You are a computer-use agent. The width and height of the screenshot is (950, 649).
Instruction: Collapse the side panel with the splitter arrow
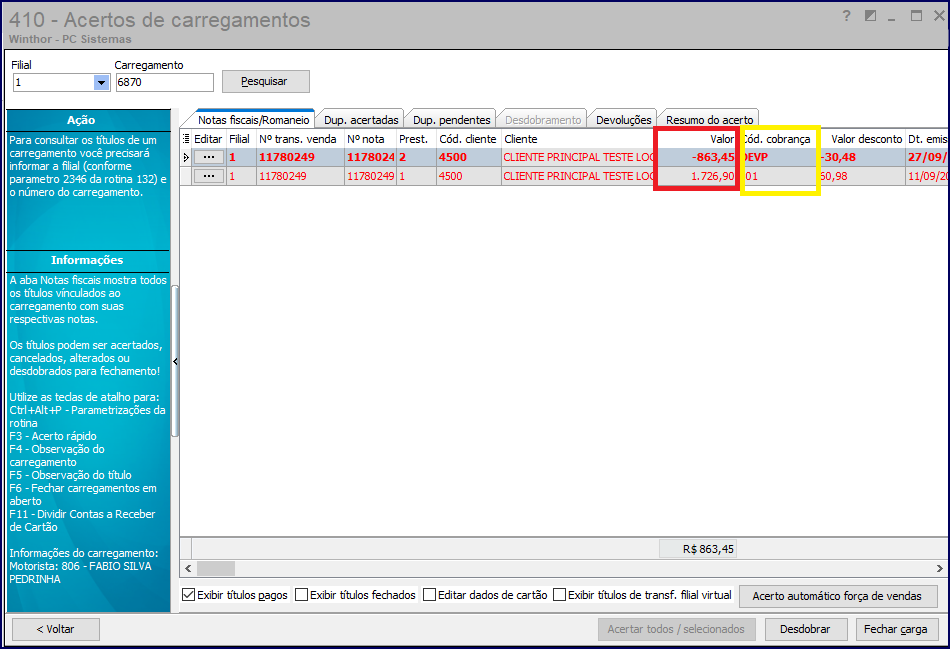[175, 362]
